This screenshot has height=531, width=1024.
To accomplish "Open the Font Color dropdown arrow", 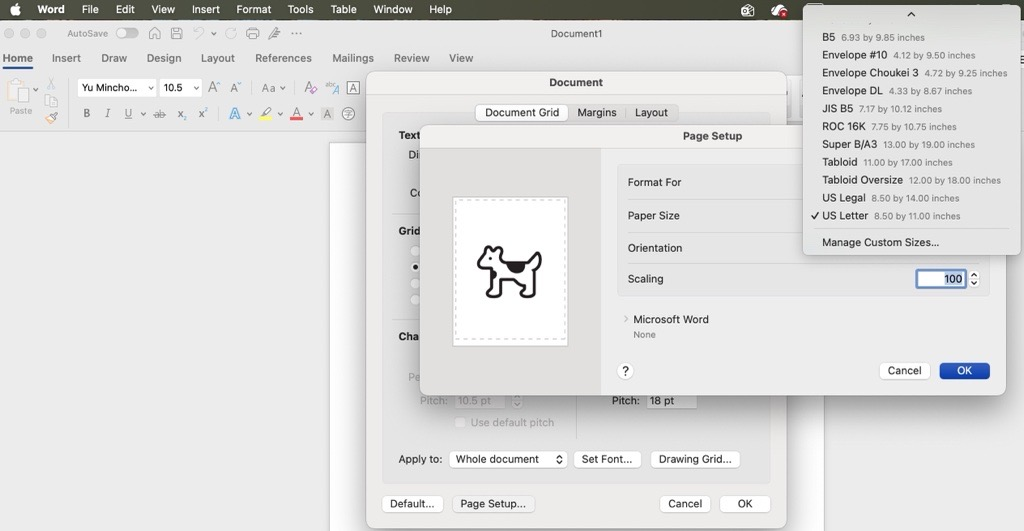I will (x=311, y=114).
